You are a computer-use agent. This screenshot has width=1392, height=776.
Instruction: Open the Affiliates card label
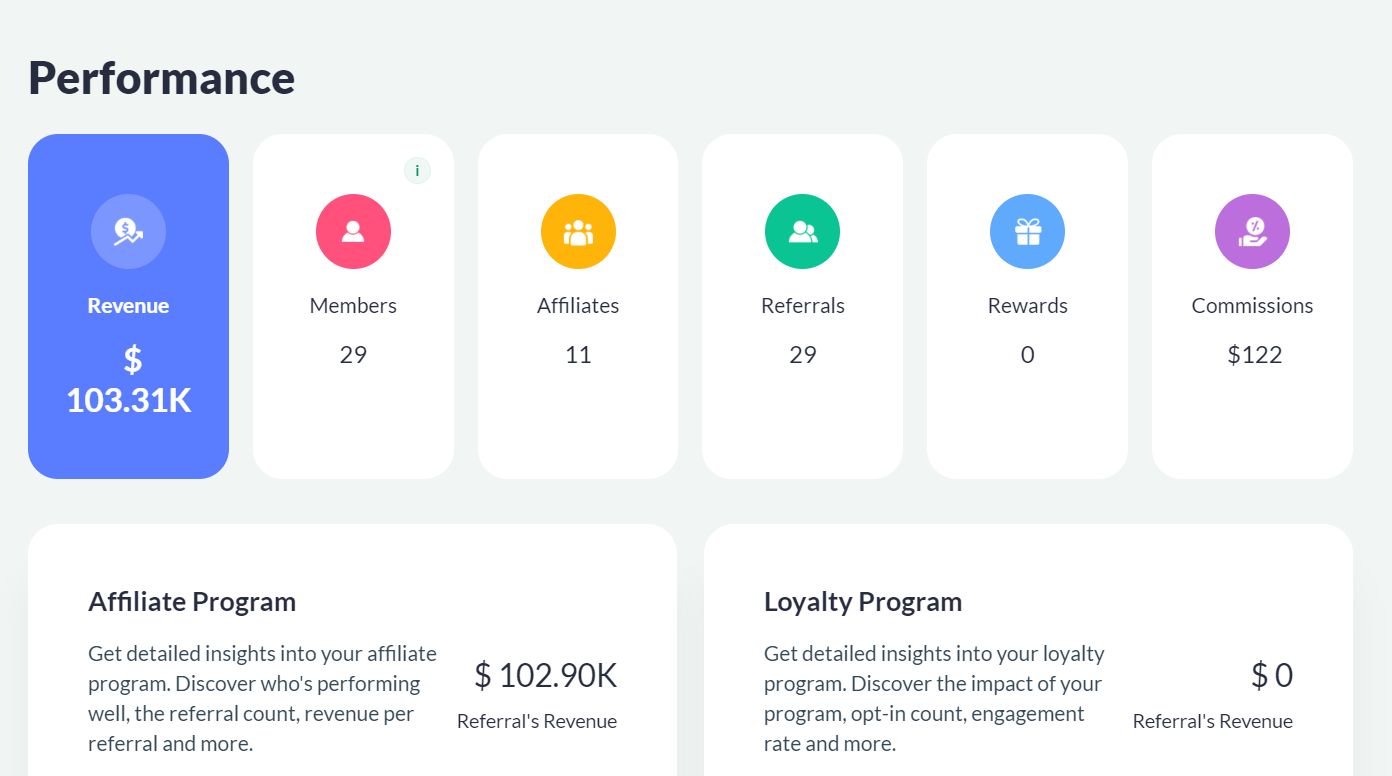coord(578,306)
